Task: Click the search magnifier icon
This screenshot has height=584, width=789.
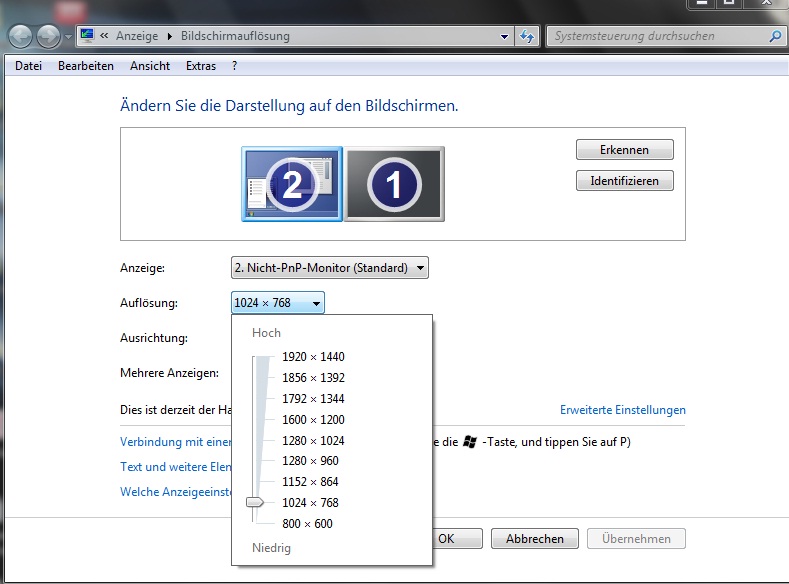Action: pos(775,36)
